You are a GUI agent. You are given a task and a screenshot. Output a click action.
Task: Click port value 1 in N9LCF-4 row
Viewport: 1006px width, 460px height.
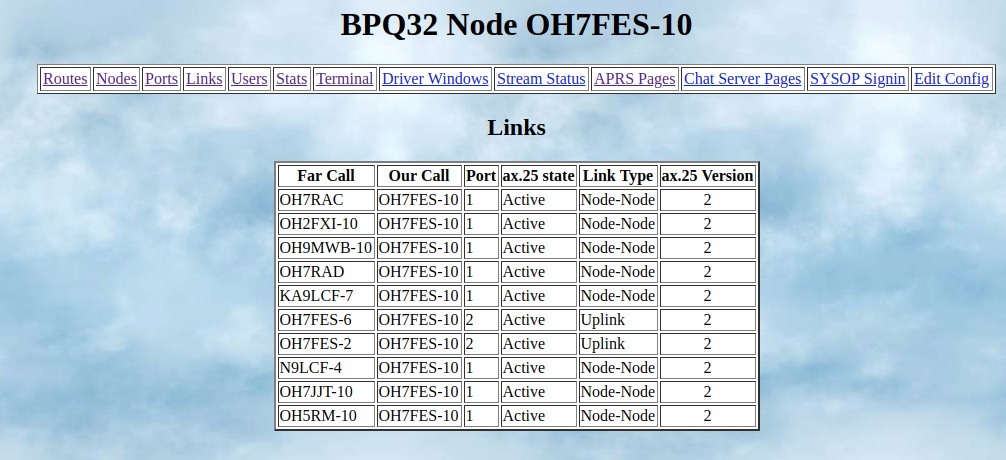(x=481, y=368)
